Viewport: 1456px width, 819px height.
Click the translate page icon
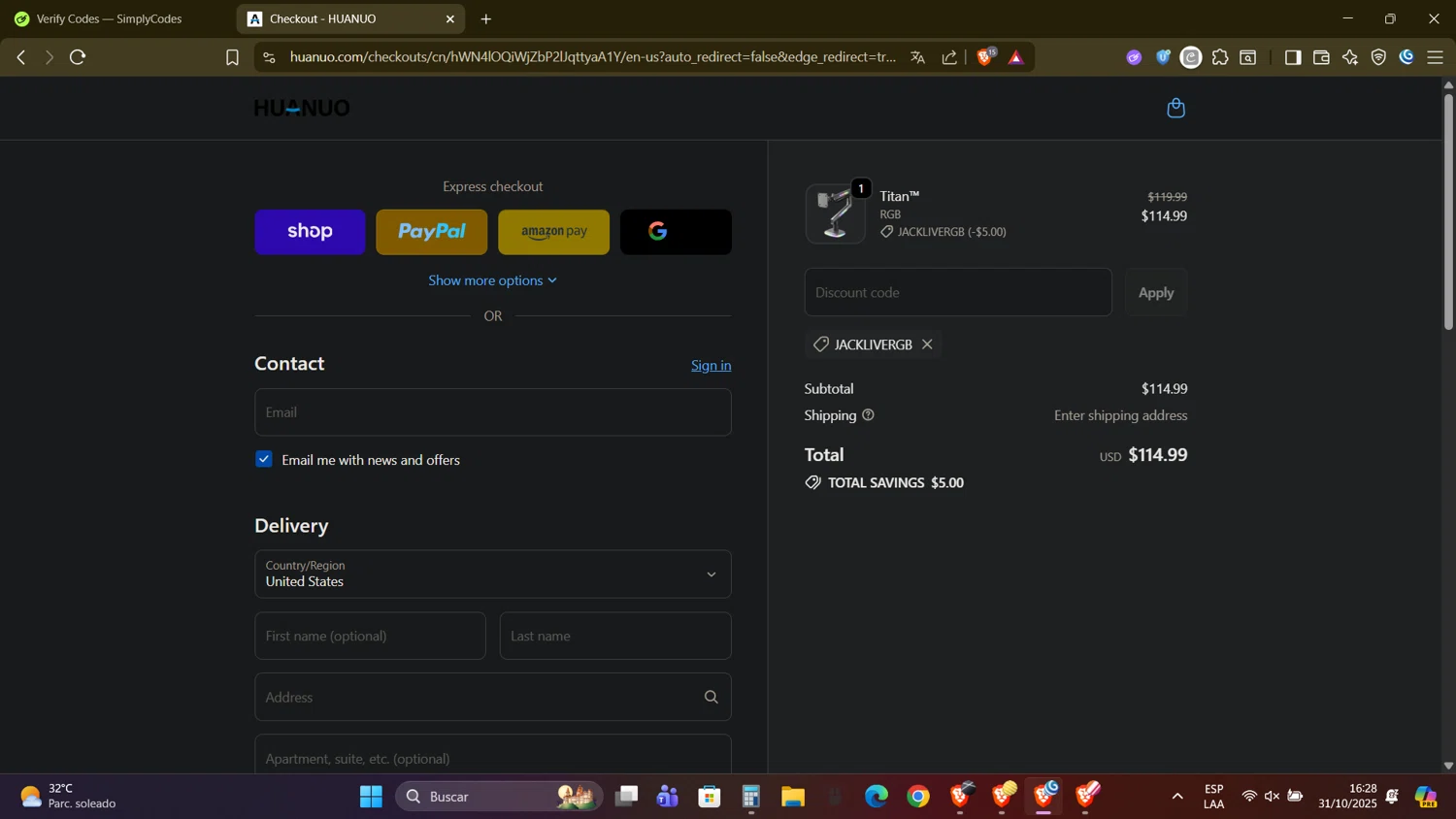(x=917, y=57)
